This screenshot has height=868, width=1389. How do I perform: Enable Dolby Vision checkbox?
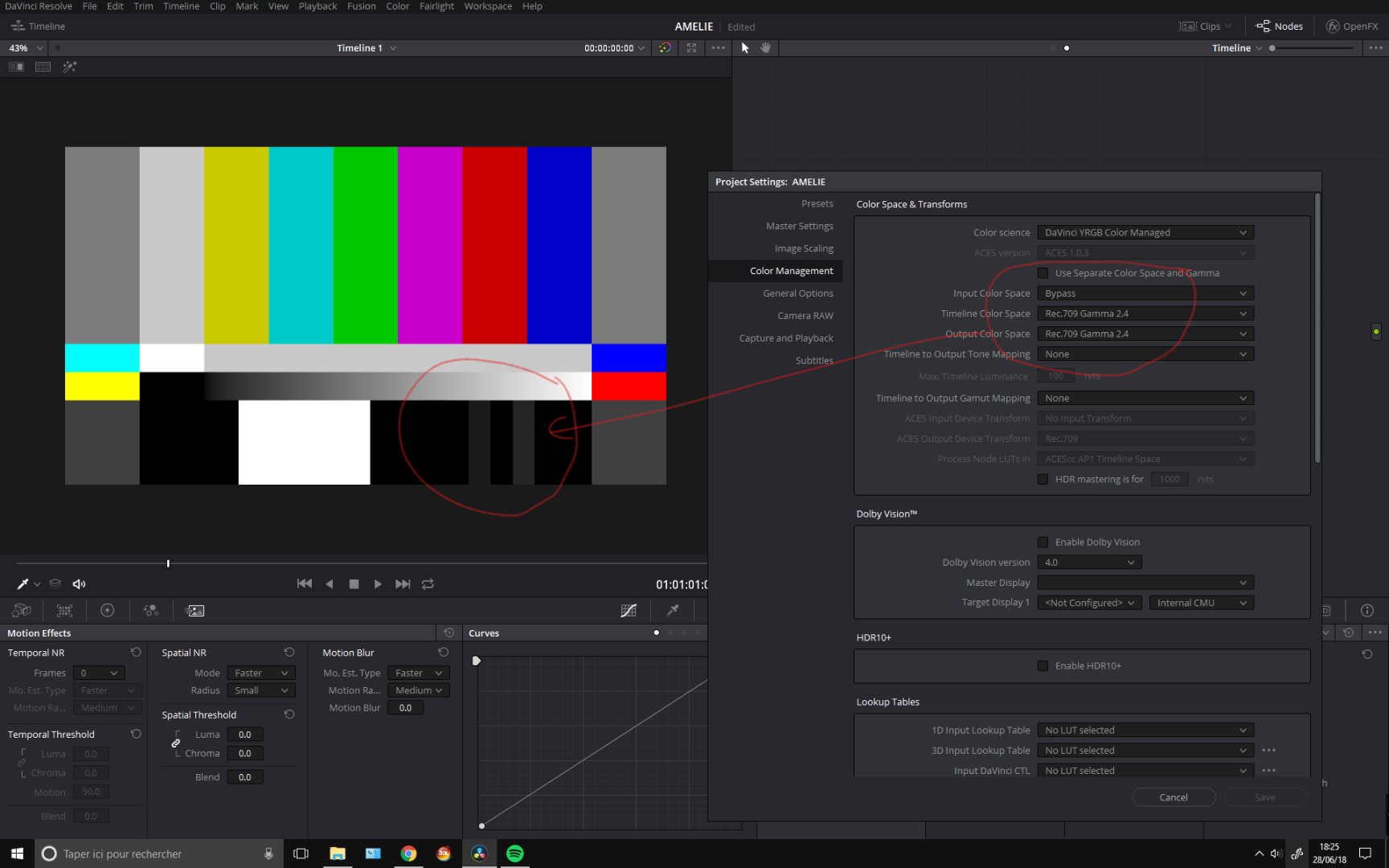click(x=1043, y=542)
